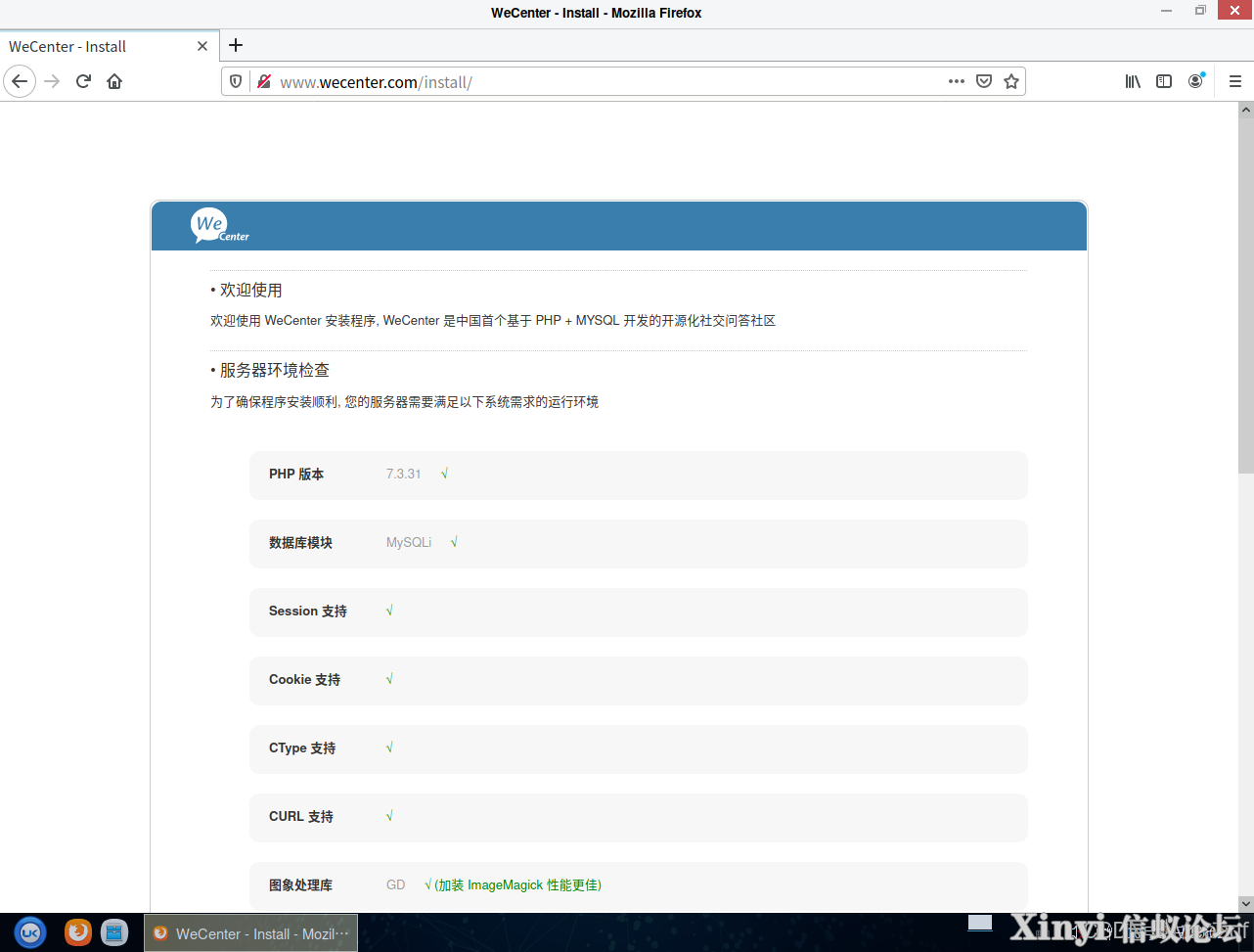Image resolution: width=1254 pixels, height=952 pixels.
Task: Click the MySQLi value text
Action: (409, 542)
